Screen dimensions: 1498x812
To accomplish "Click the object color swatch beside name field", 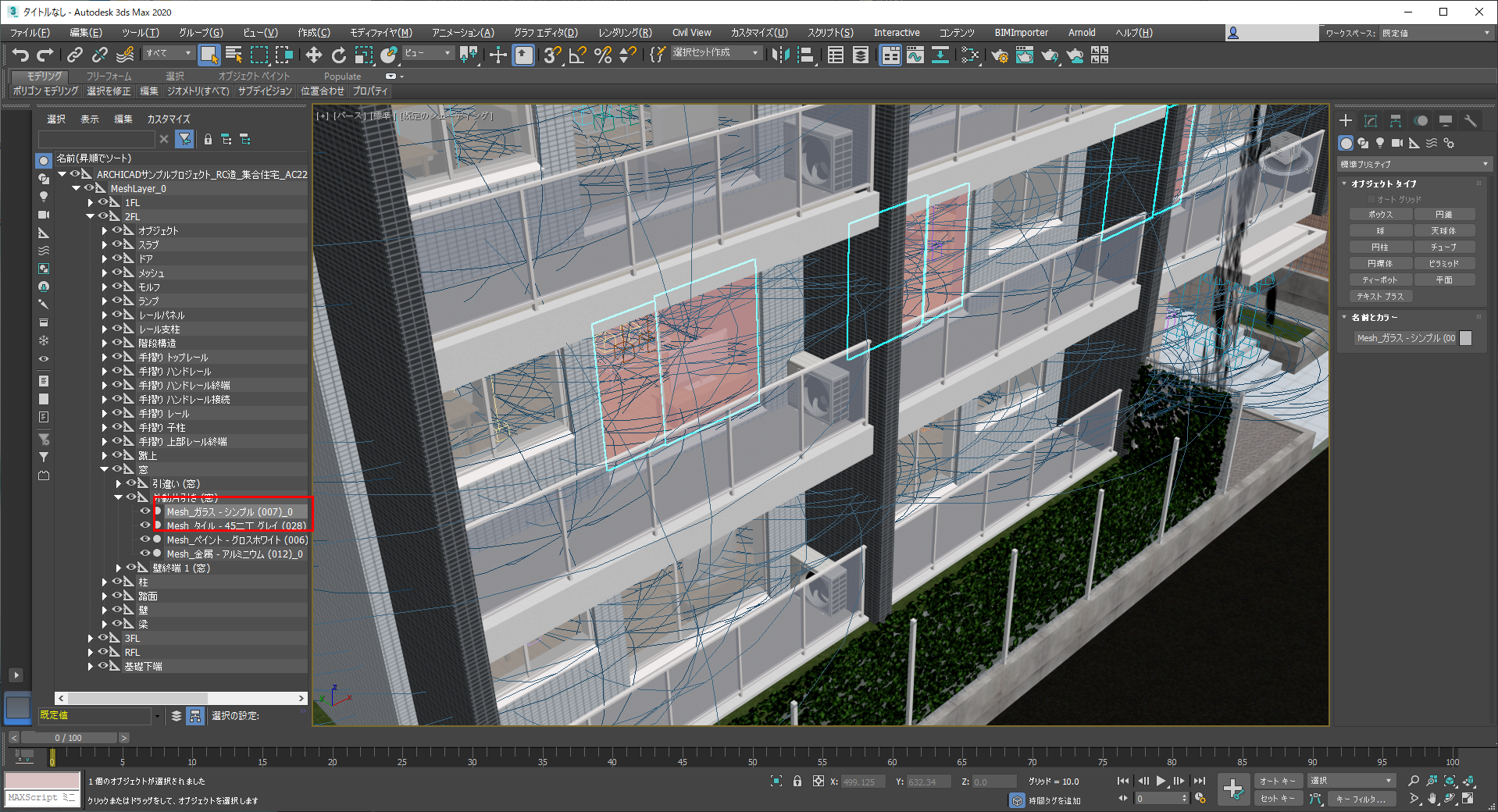I will coord(1465,338).
